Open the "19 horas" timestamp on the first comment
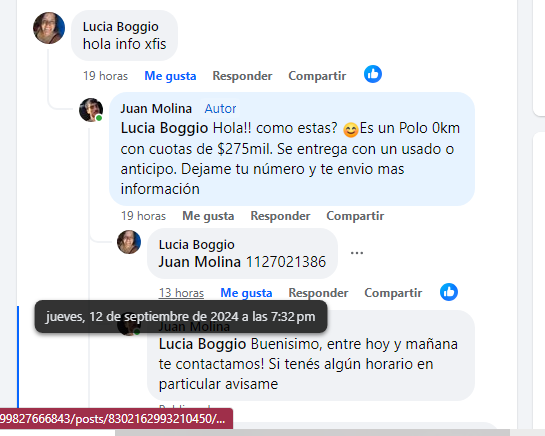The height and width of the screenshot is (436, 545). point(105,76)
